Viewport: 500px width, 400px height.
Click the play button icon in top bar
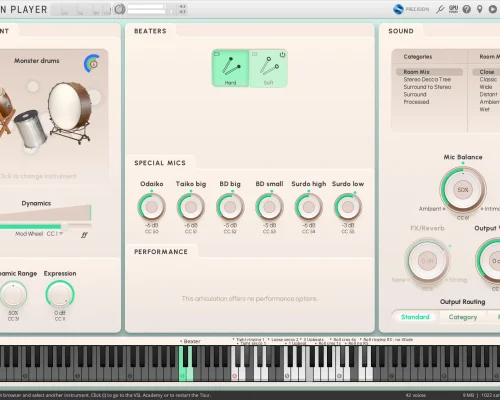coord(493,9)
